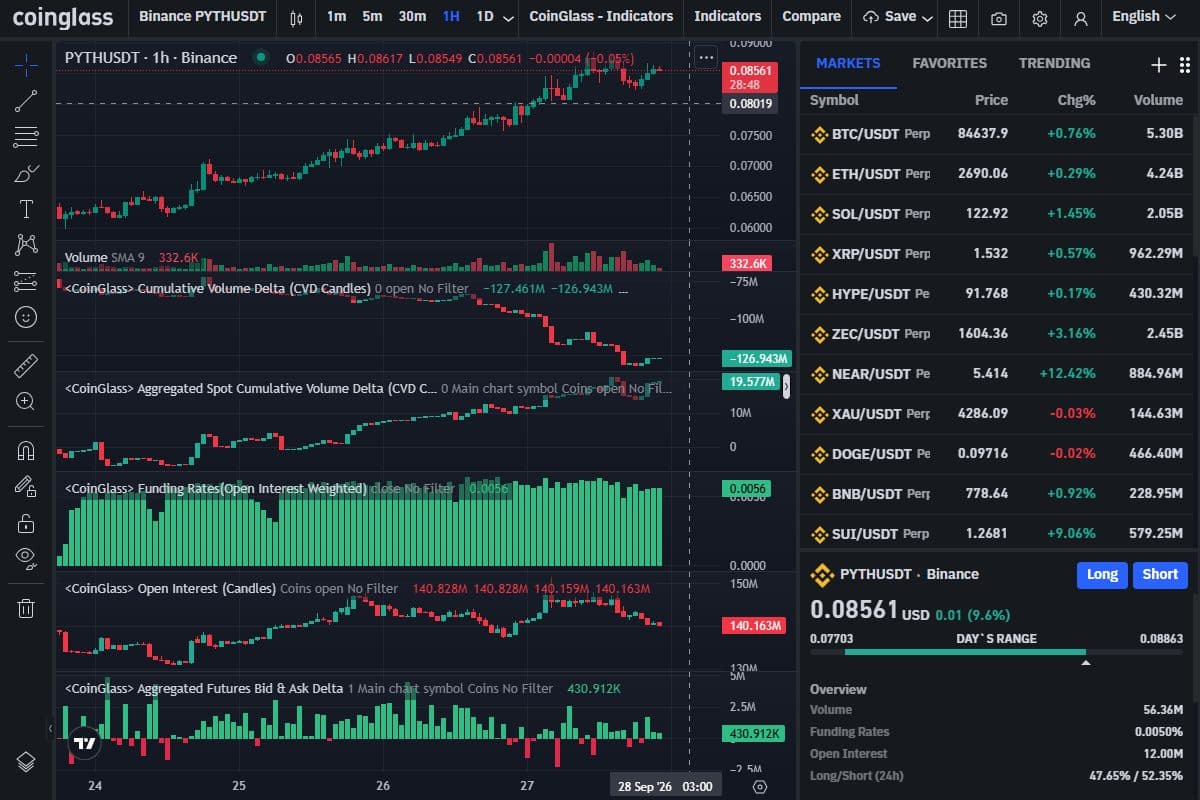Go to the coinglass logo homepage

[x=63, y=17]
